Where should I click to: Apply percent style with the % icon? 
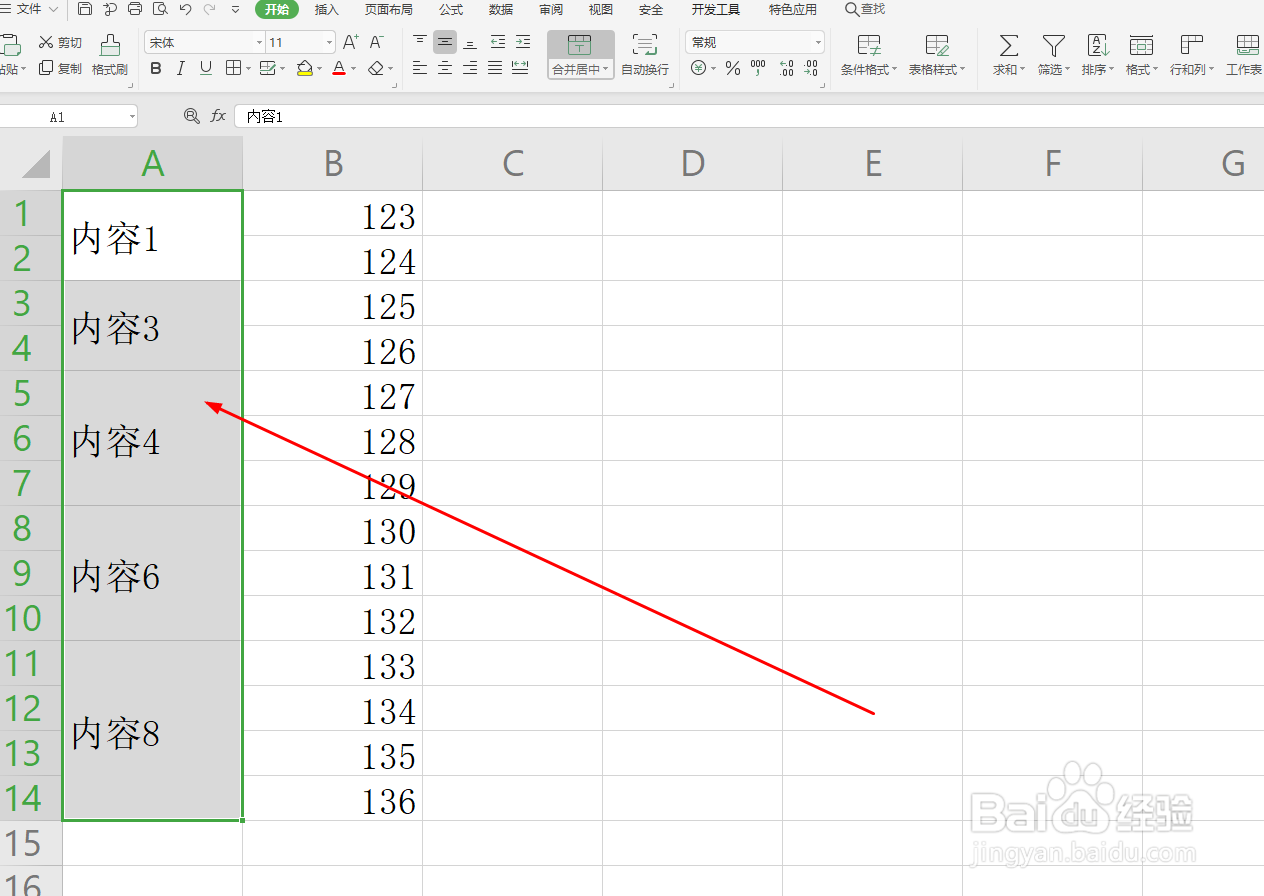point(733,68)
